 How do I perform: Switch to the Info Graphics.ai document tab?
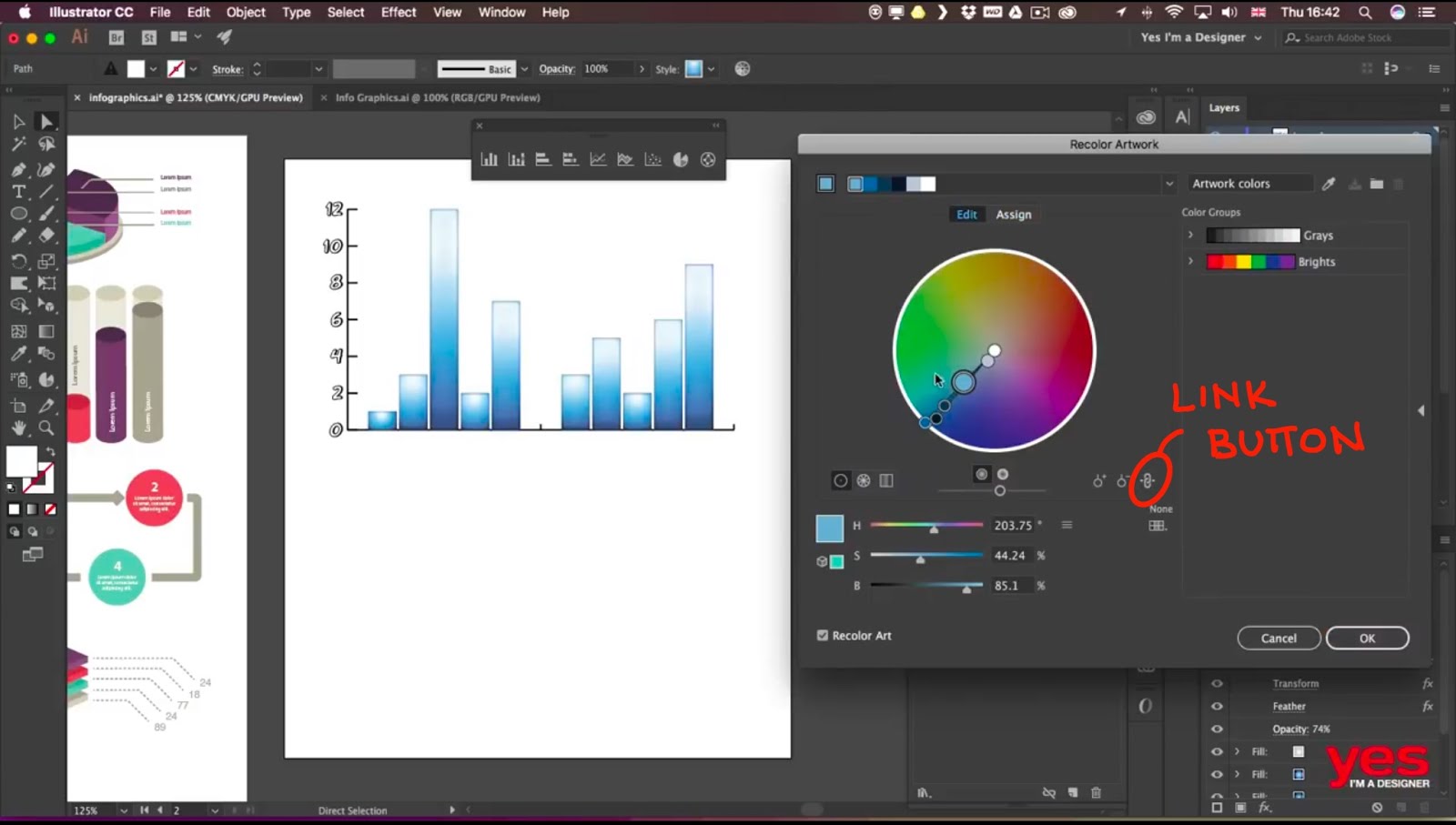(x=437, y=97)
